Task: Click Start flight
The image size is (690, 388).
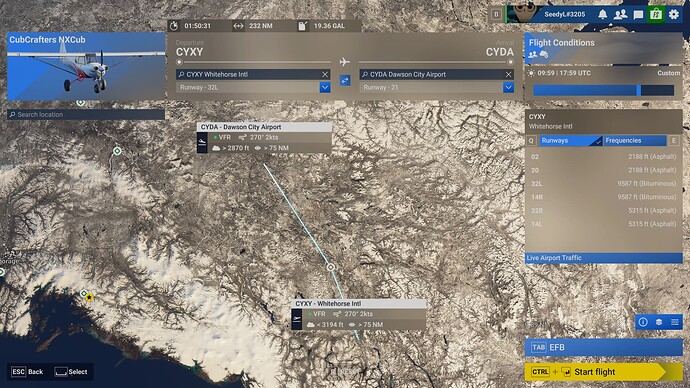Action: [603, 372]
